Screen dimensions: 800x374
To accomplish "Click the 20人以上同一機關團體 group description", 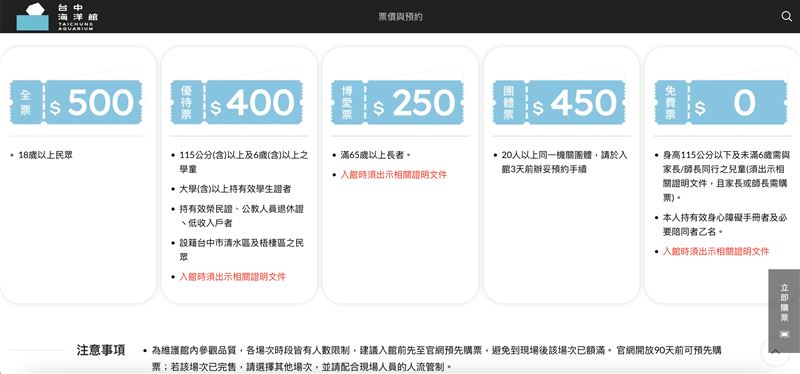I will [x=564, y=162].
